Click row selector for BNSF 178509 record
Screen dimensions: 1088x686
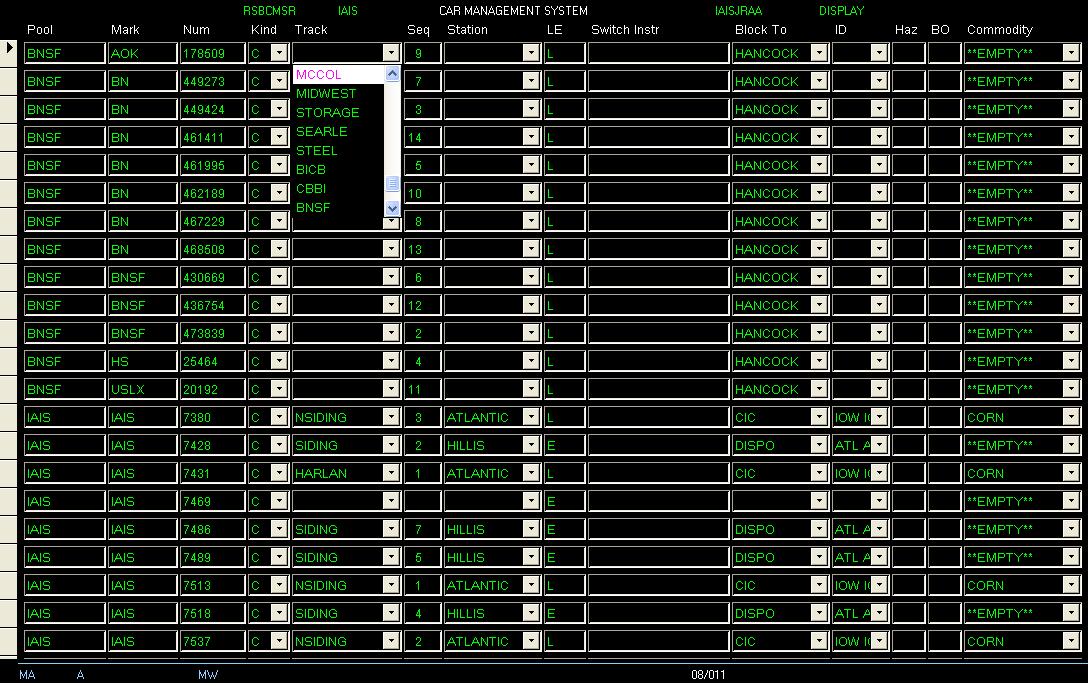(x=8, y=53)
